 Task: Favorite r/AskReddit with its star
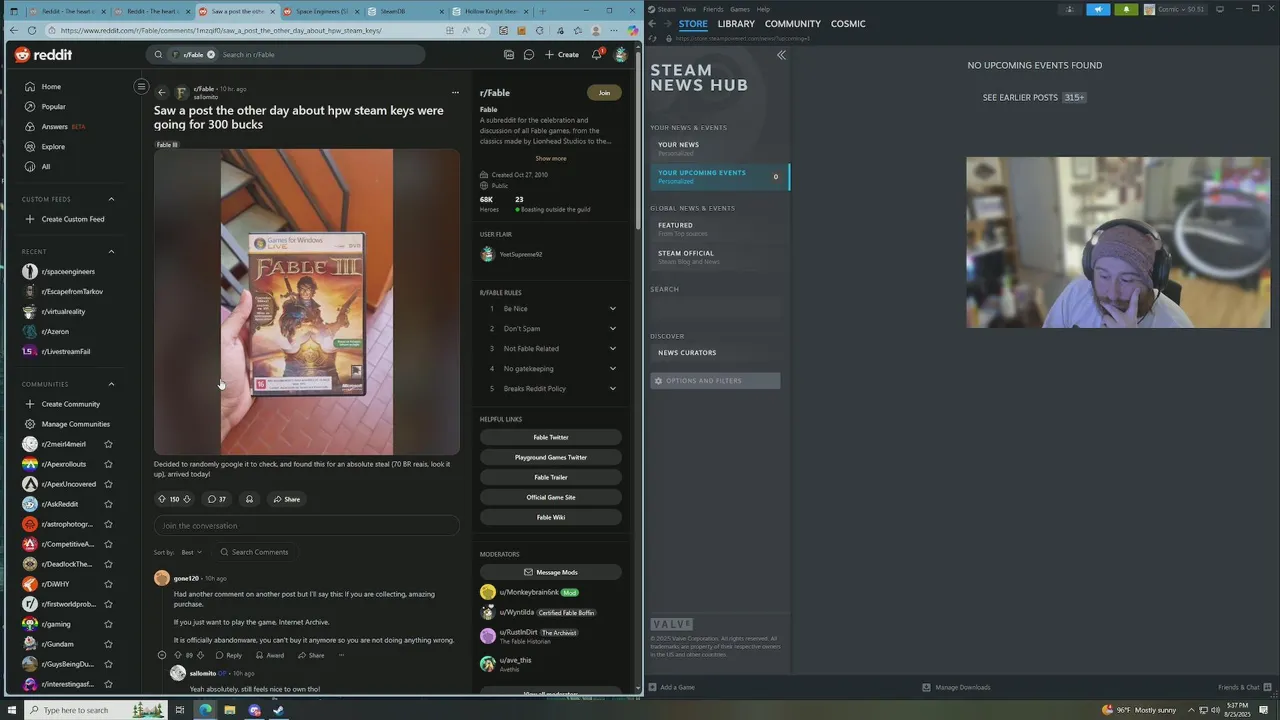[x=108, y=504]
